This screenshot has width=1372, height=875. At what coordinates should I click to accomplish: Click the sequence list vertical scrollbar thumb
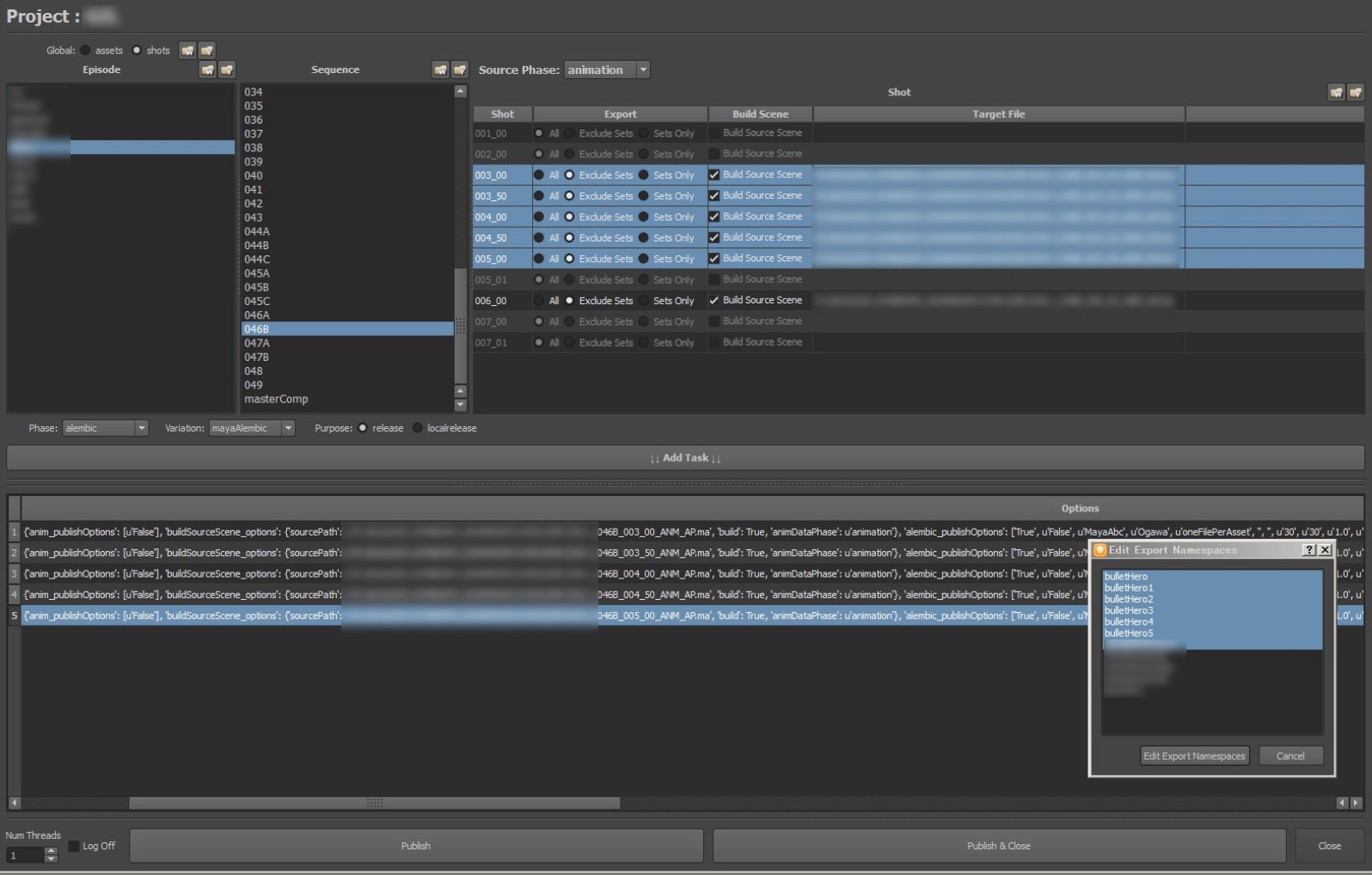(460, 326)
